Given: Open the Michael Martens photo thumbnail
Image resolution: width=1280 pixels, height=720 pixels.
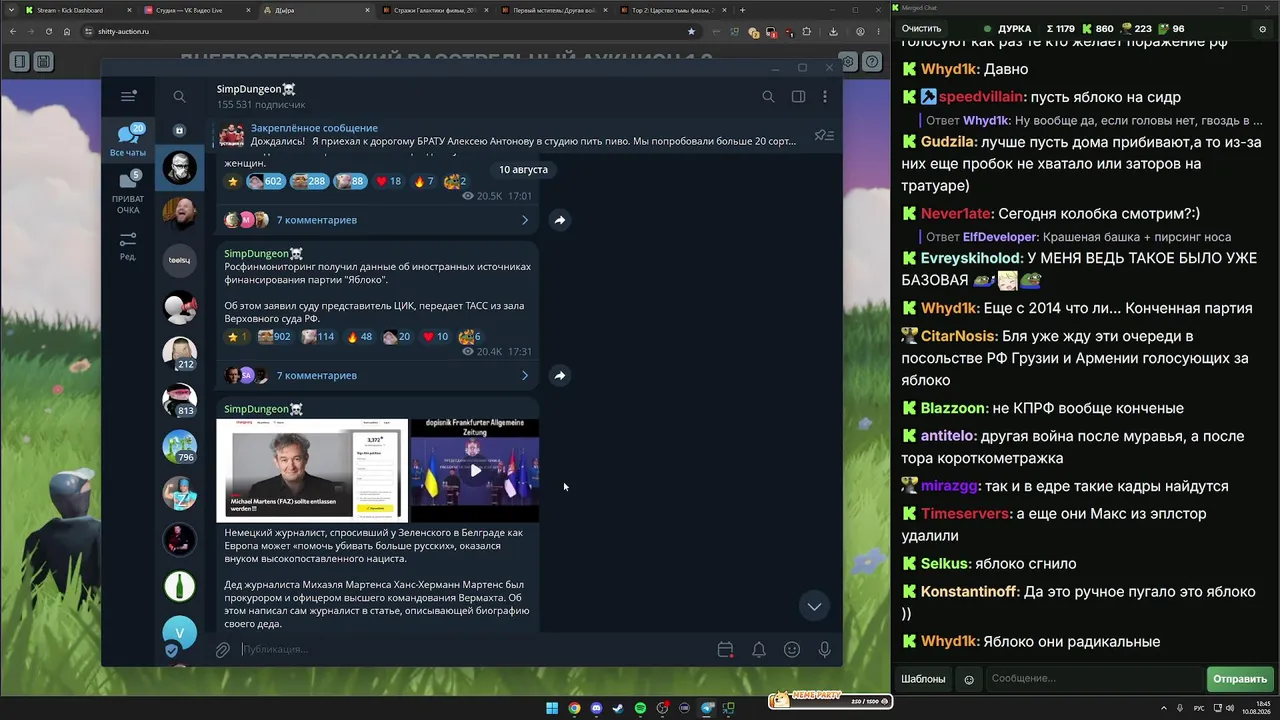Looking at the screenshot, I should click(312, 470).
